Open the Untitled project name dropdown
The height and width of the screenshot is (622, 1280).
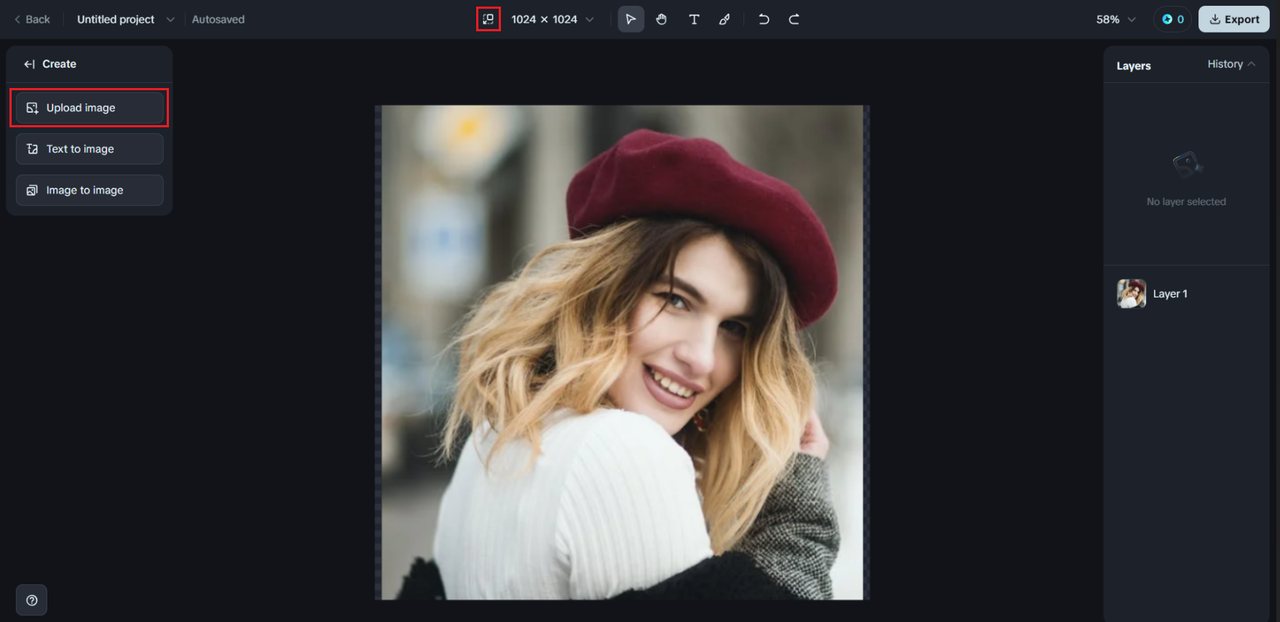click(x=125, y=19)
